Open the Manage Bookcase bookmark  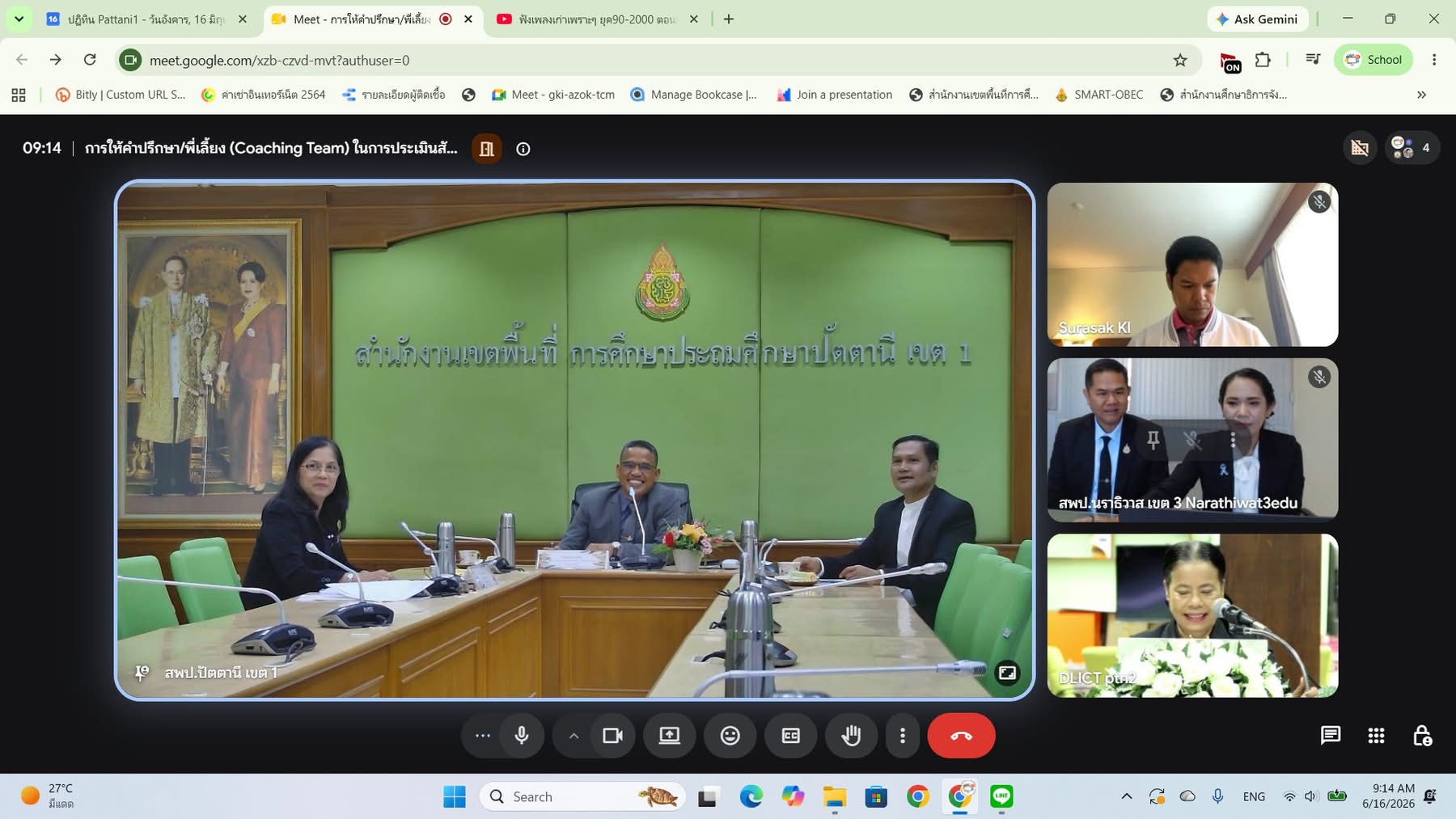(x=694, y=95)
